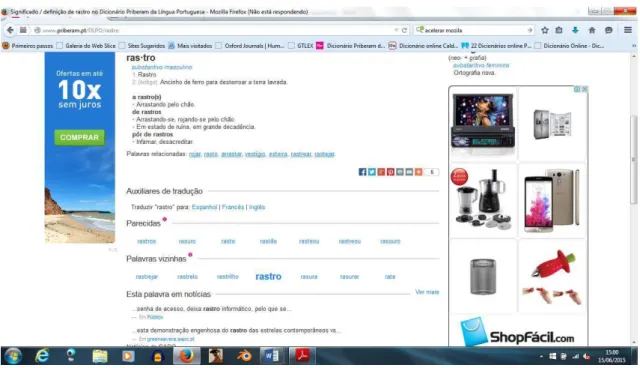Click the search go arrow in search box
Viewport: 640px width, 368px height.
(529, 30)
